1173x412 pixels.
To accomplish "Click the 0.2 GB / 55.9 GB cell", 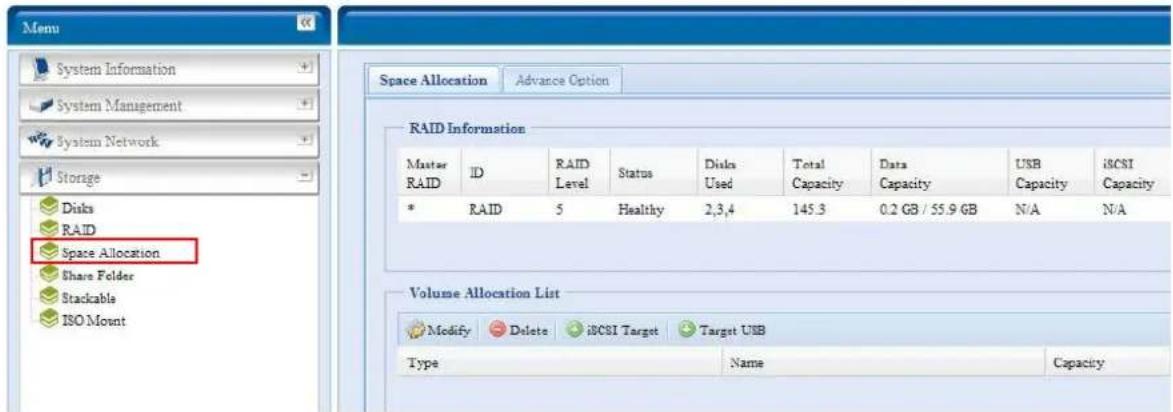I will click(x=927, y=212).
